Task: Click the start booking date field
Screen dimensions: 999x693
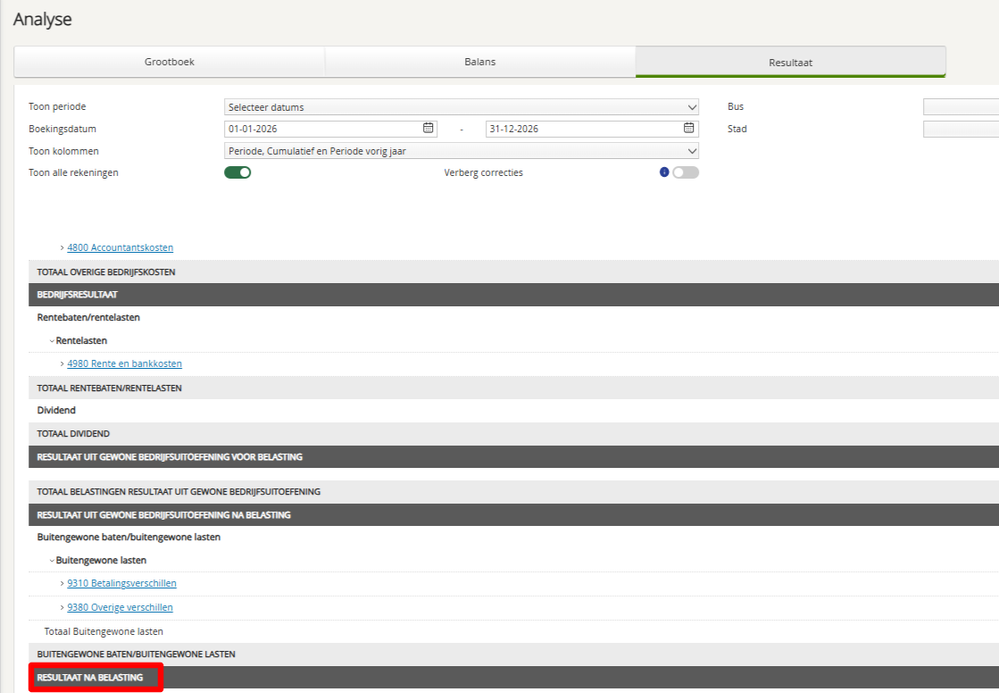Action: click(331, 129)
